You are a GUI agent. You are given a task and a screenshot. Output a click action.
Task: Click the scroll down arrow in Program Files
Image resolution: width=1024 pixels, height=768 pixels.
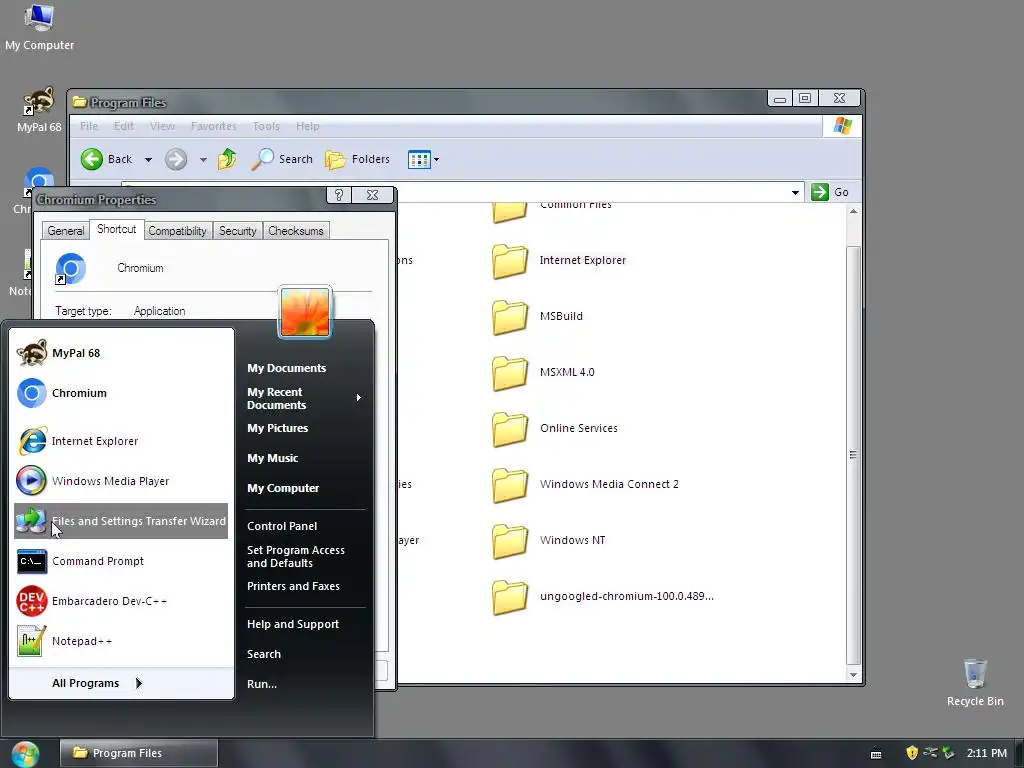[853, 675]
